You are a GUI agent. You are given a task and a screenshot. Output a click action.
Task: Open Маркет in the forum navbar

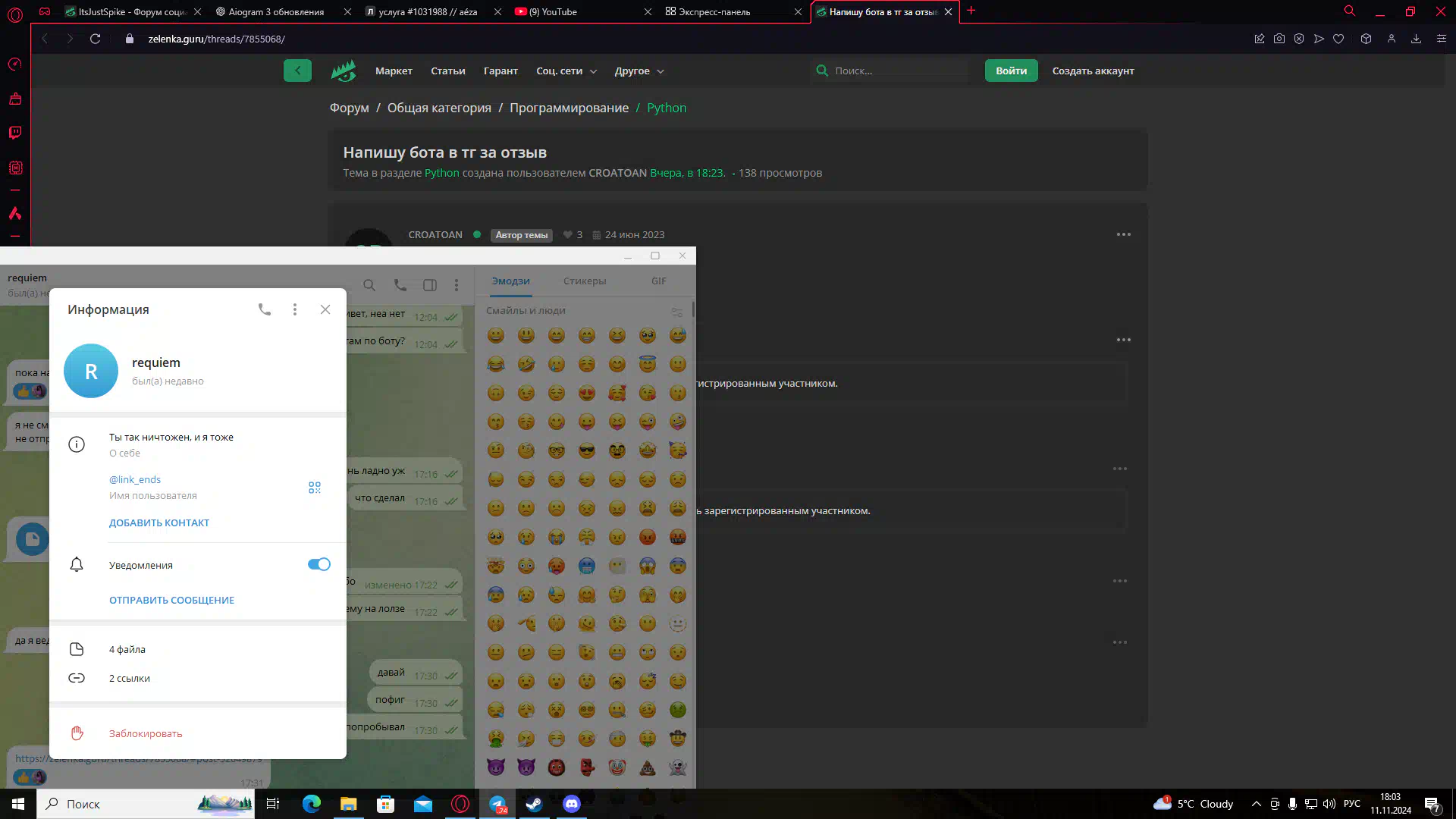(394, 71)
